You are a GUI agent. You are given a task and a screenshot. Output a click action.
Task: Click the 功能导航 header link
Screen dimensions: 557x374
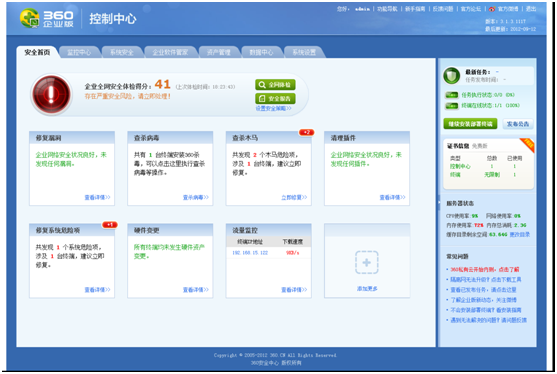pos(387,9)
